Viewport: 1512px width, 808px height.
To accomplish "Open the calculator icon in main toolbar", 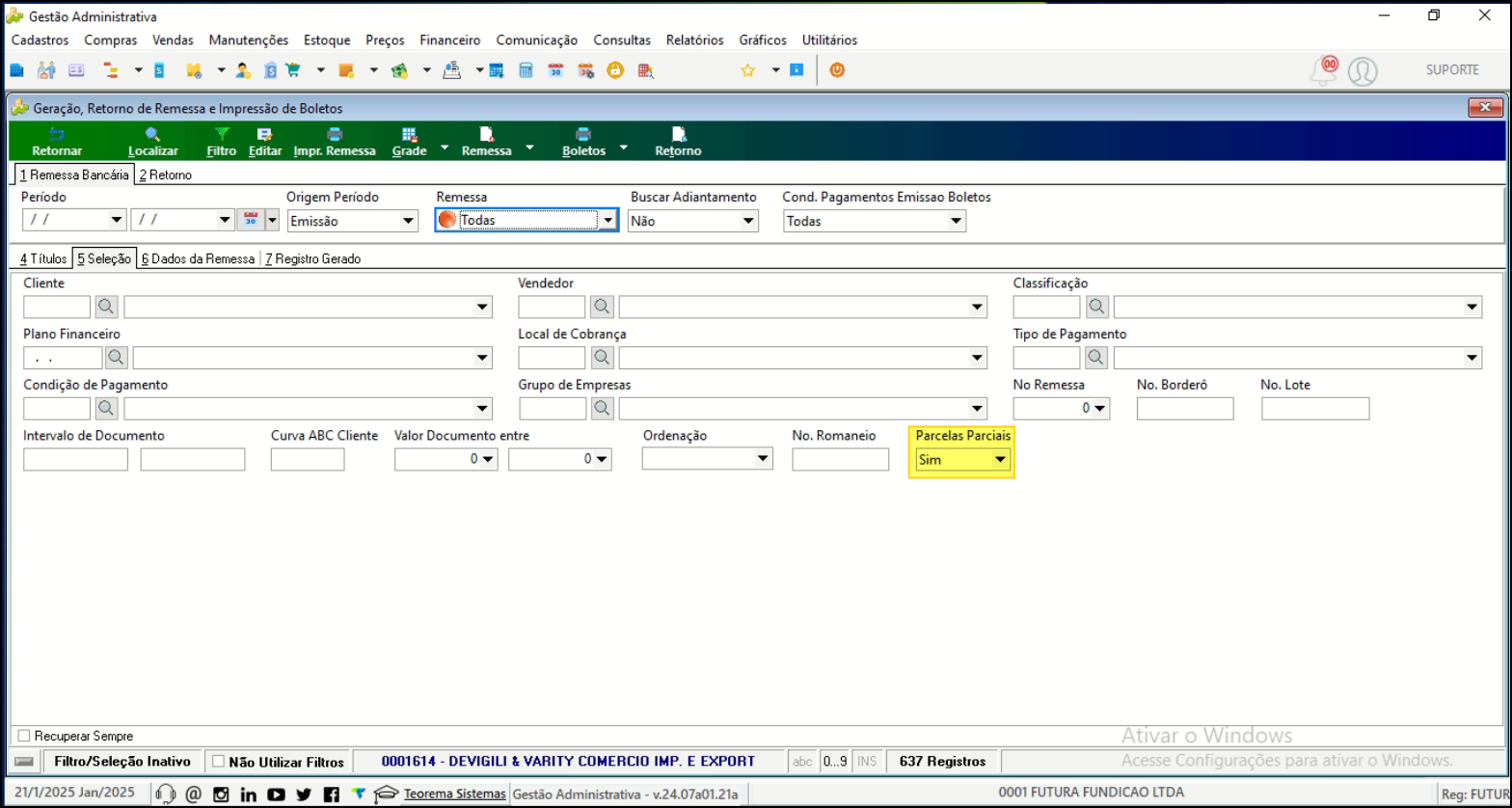I will [x=526, y=70].
